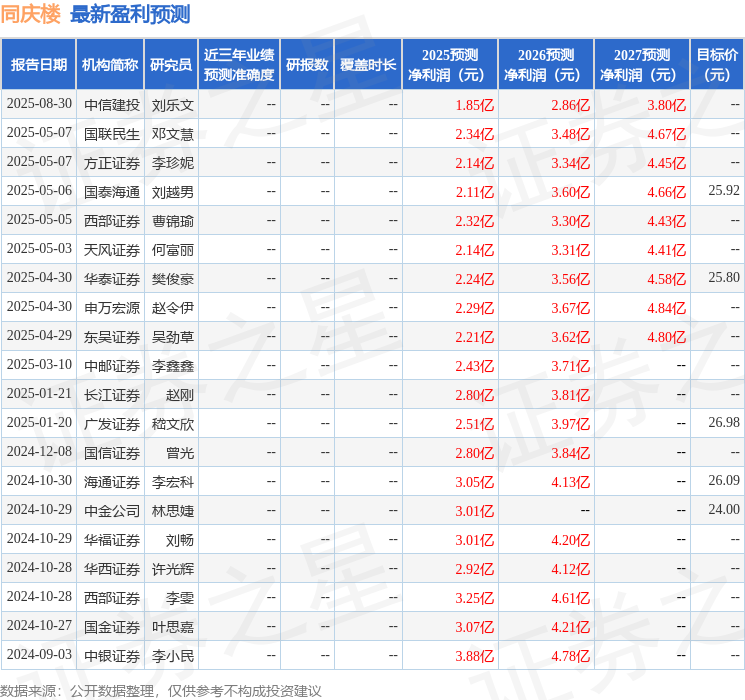
Task: Select analyst 刘乐文
Action: tap(173, 105)
